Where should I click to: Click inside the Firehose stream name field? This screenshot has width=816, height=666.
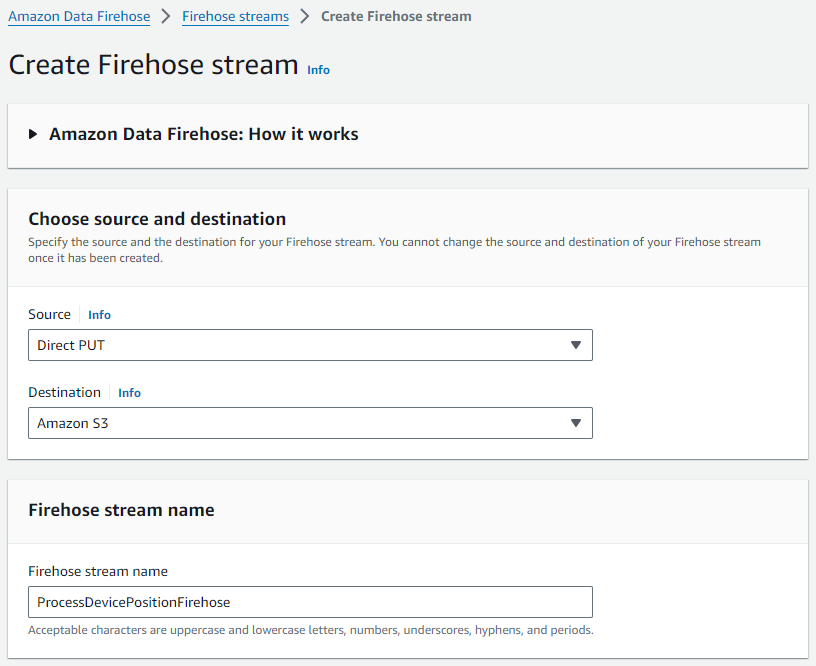310,602
